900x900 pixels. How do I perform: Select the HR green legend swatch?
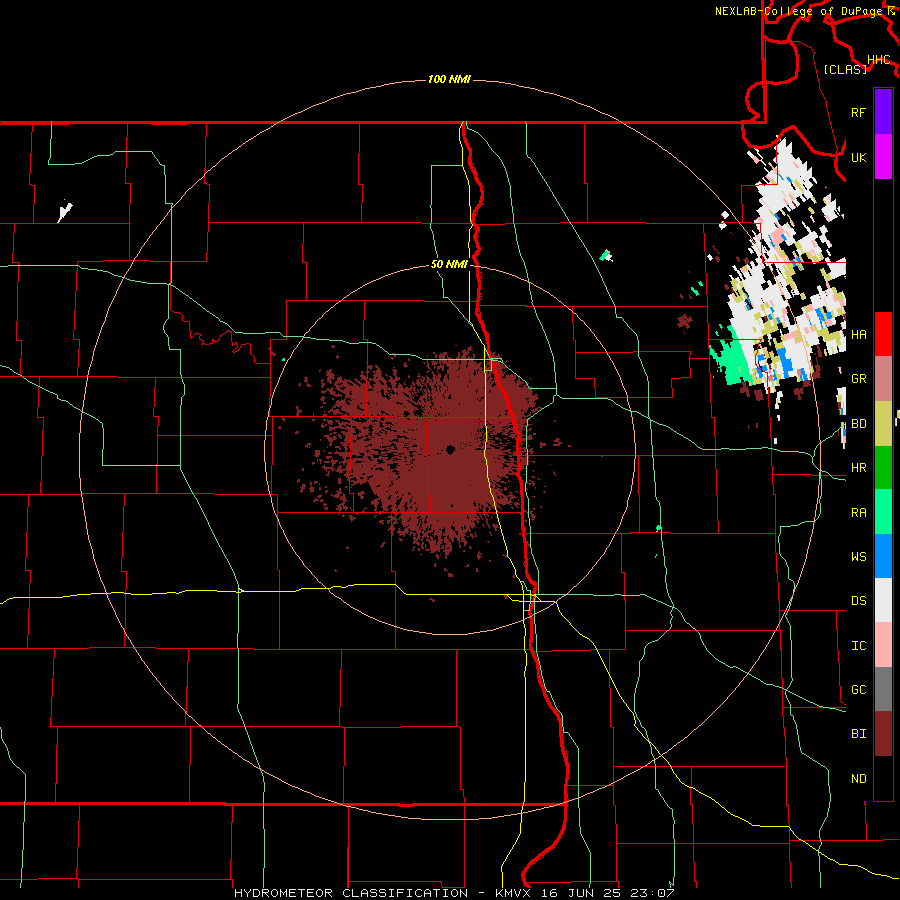tap(883, 468)
